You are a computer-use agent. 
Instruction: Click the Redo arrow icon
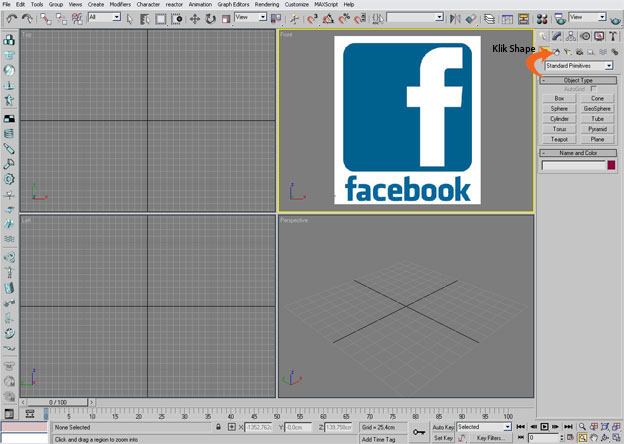[x=27, y=18]
